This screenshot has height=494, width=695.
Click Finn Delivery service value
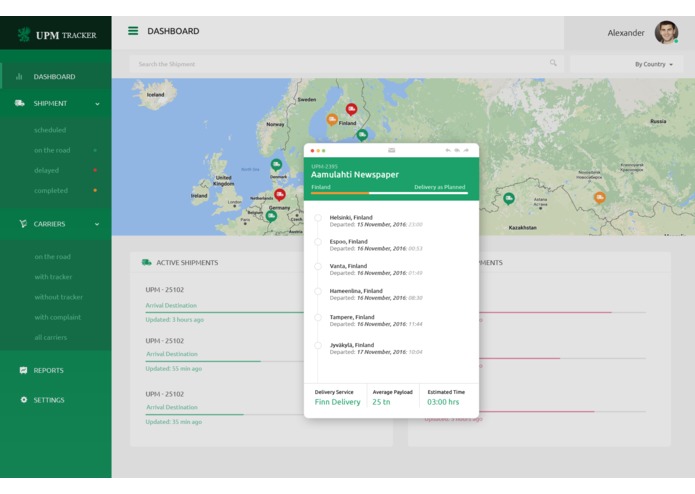[337, 402]
